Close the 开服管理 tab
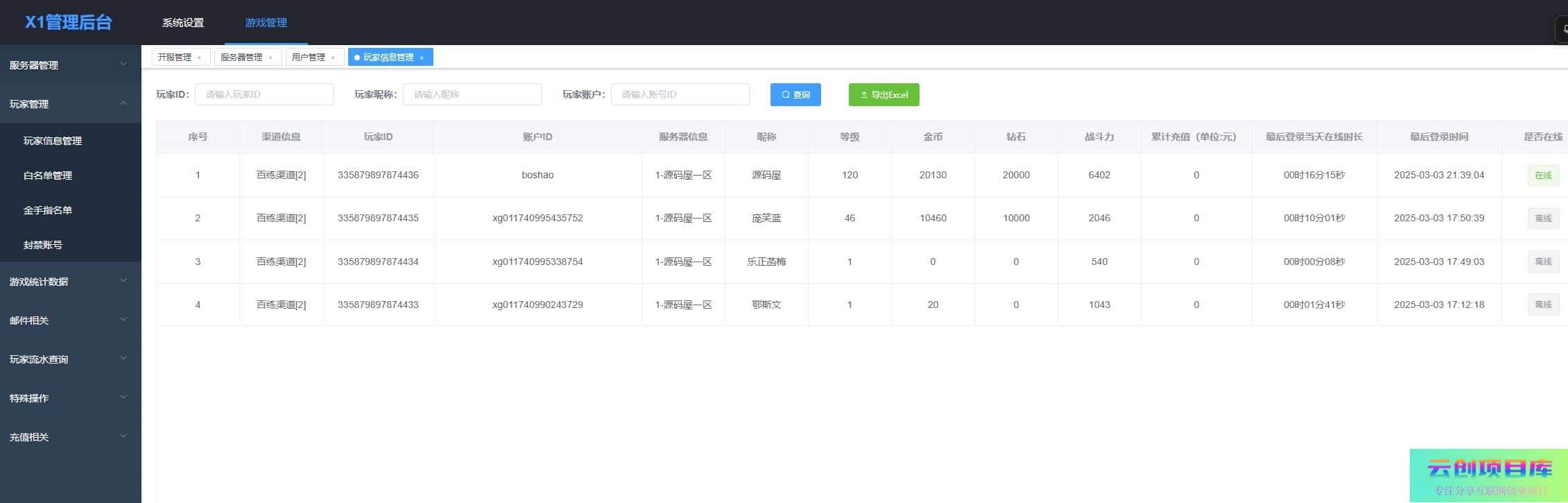This screenshot has width=1568, height=503. 199,58
